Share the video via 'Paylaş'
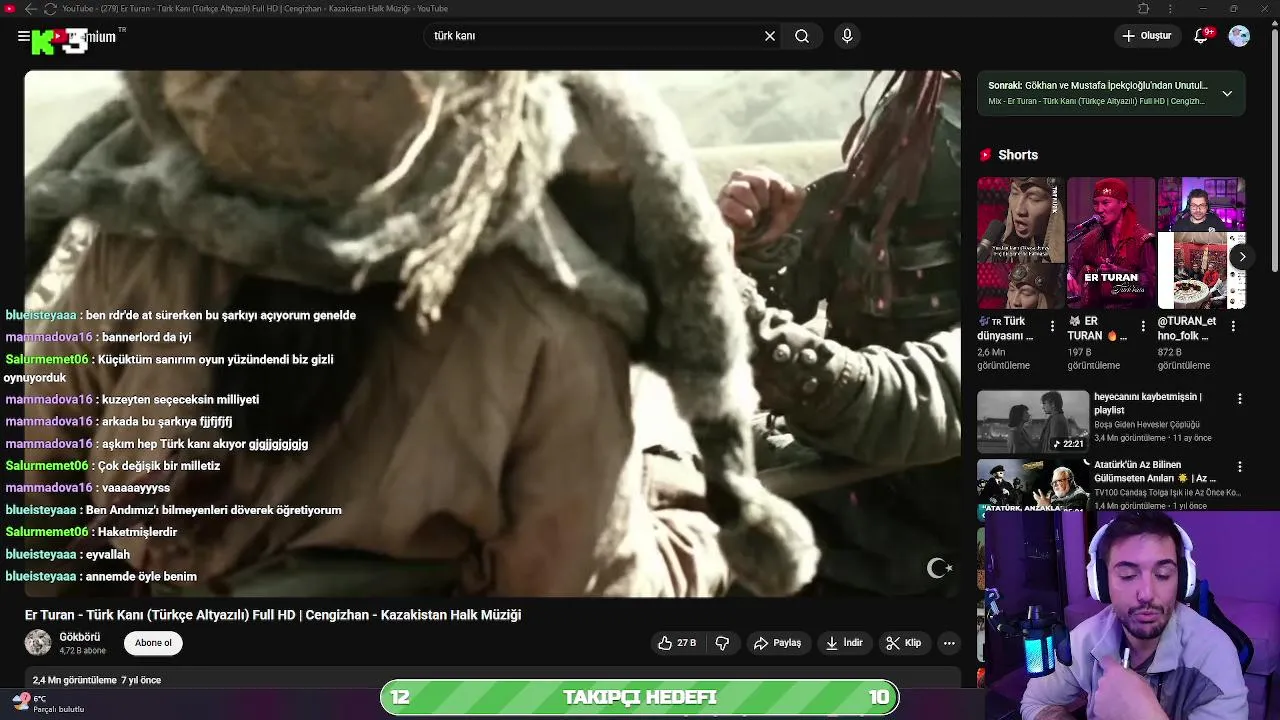This screenshot has width=1280, height=720. tap(777, 643)
